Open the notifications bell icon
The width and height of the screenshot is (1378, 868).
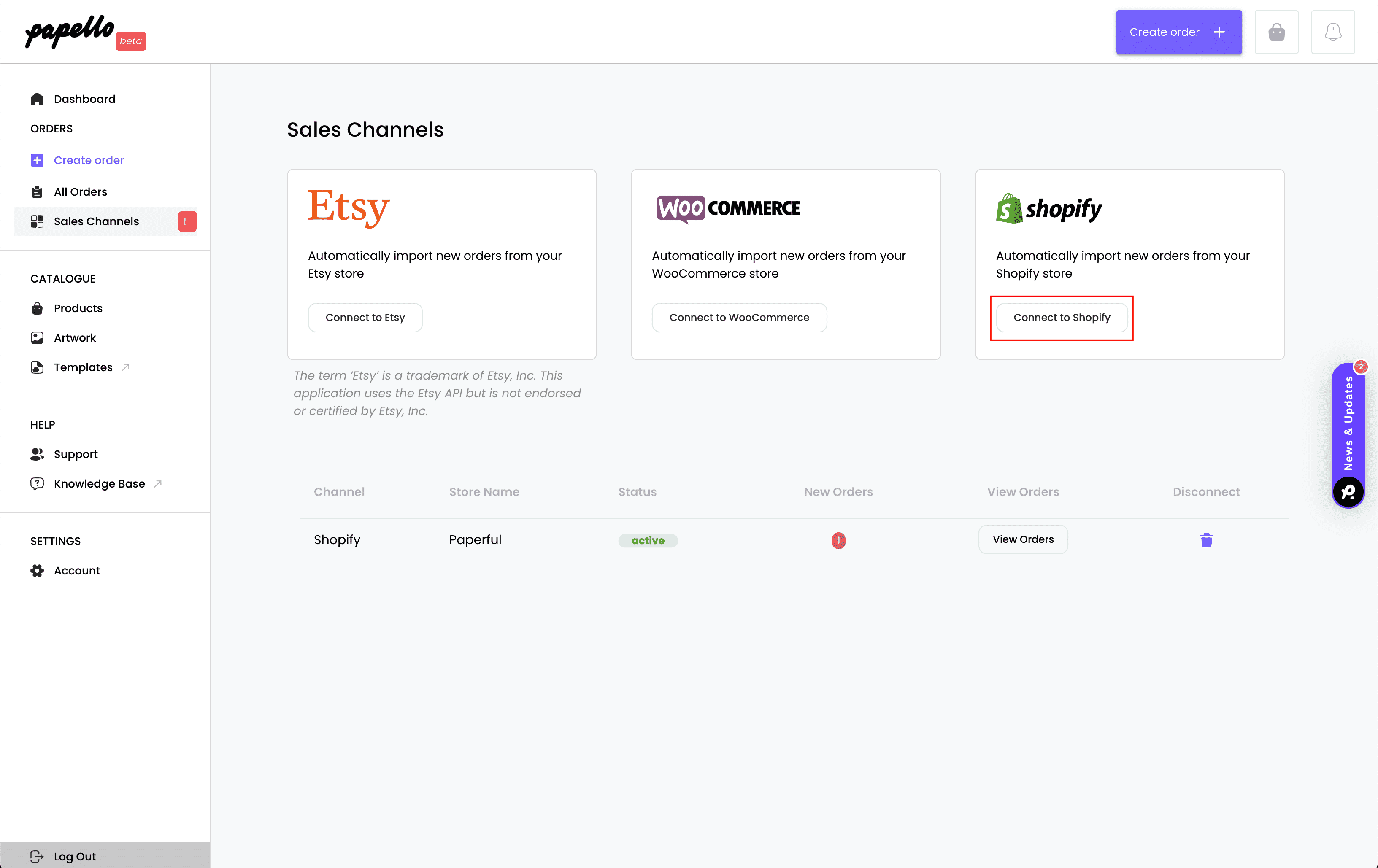pyautogui.click(x=1333, y=32)
